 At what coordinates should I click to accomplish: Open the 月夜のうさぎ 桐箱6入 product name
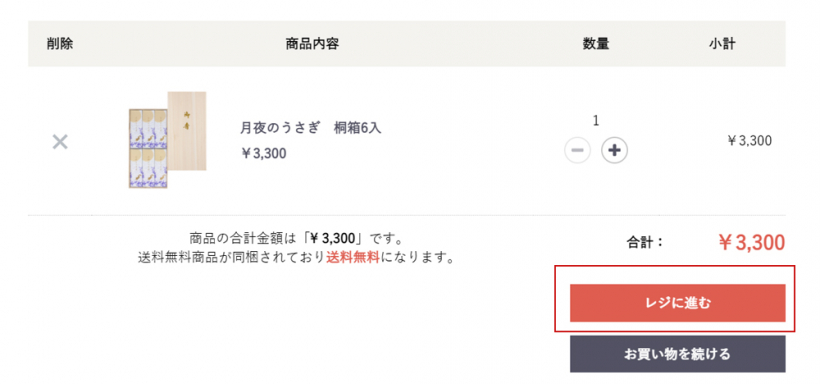[311, 128]
